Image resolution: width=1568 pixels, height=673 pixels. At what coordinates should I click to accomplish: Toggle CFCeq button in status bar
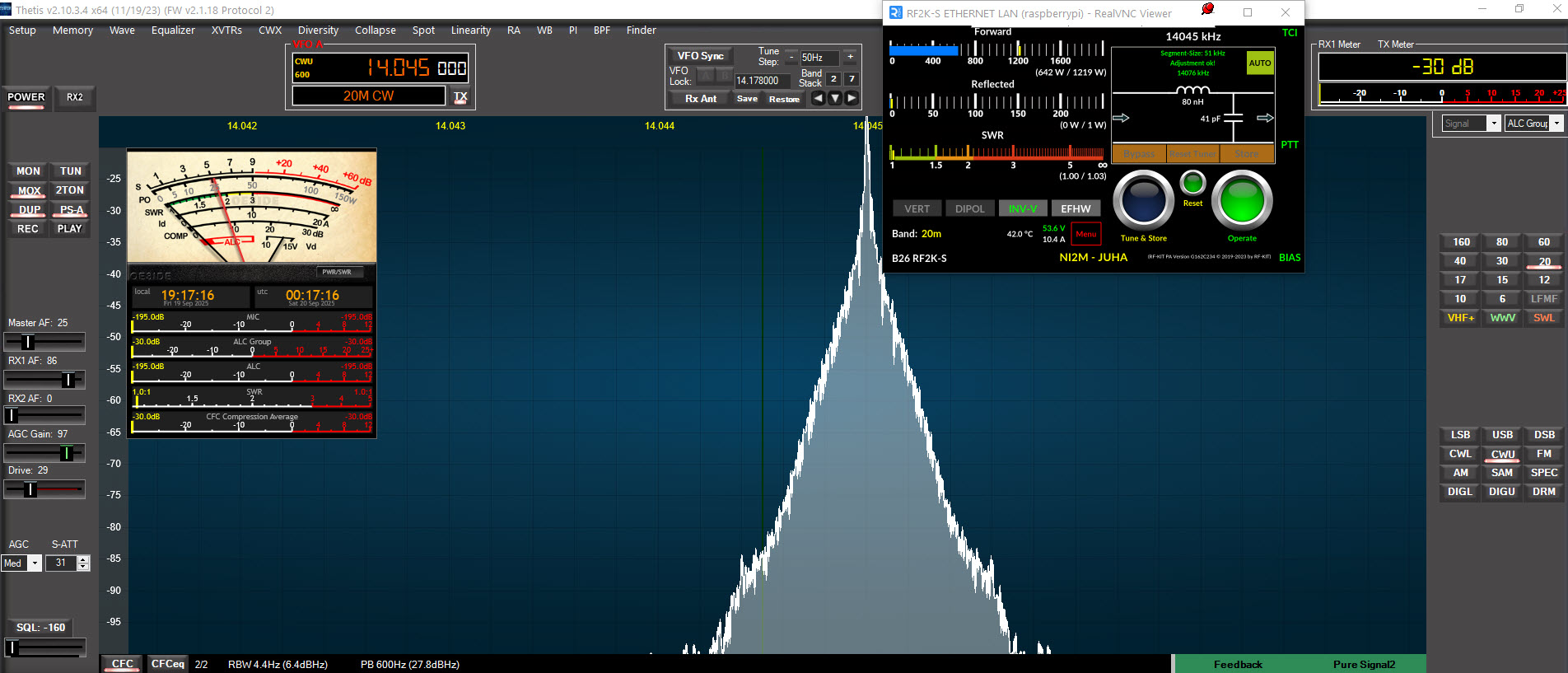[x=168, y=664]
